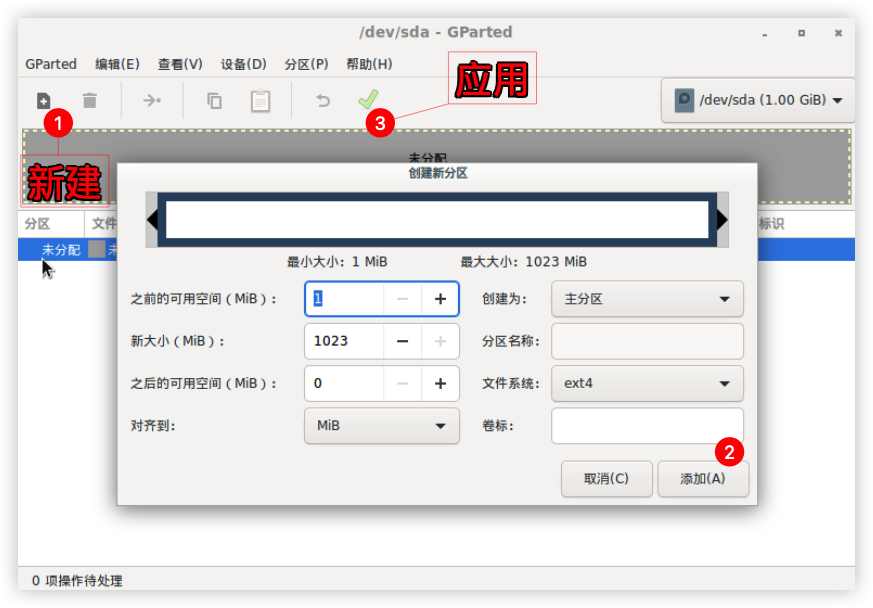Click the 最小大小: 1 MiB label
Screen dimensions: 873x608
tap(337, 262)
